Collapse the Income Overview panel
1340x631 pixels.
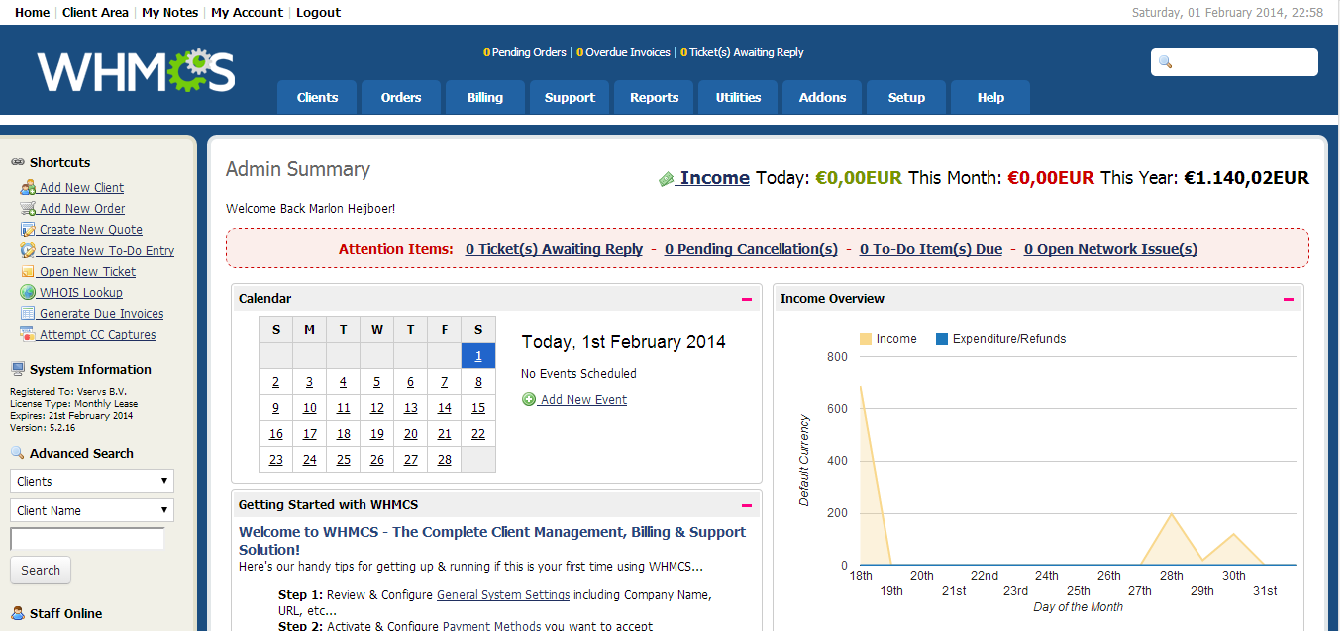click(1289, 299)
